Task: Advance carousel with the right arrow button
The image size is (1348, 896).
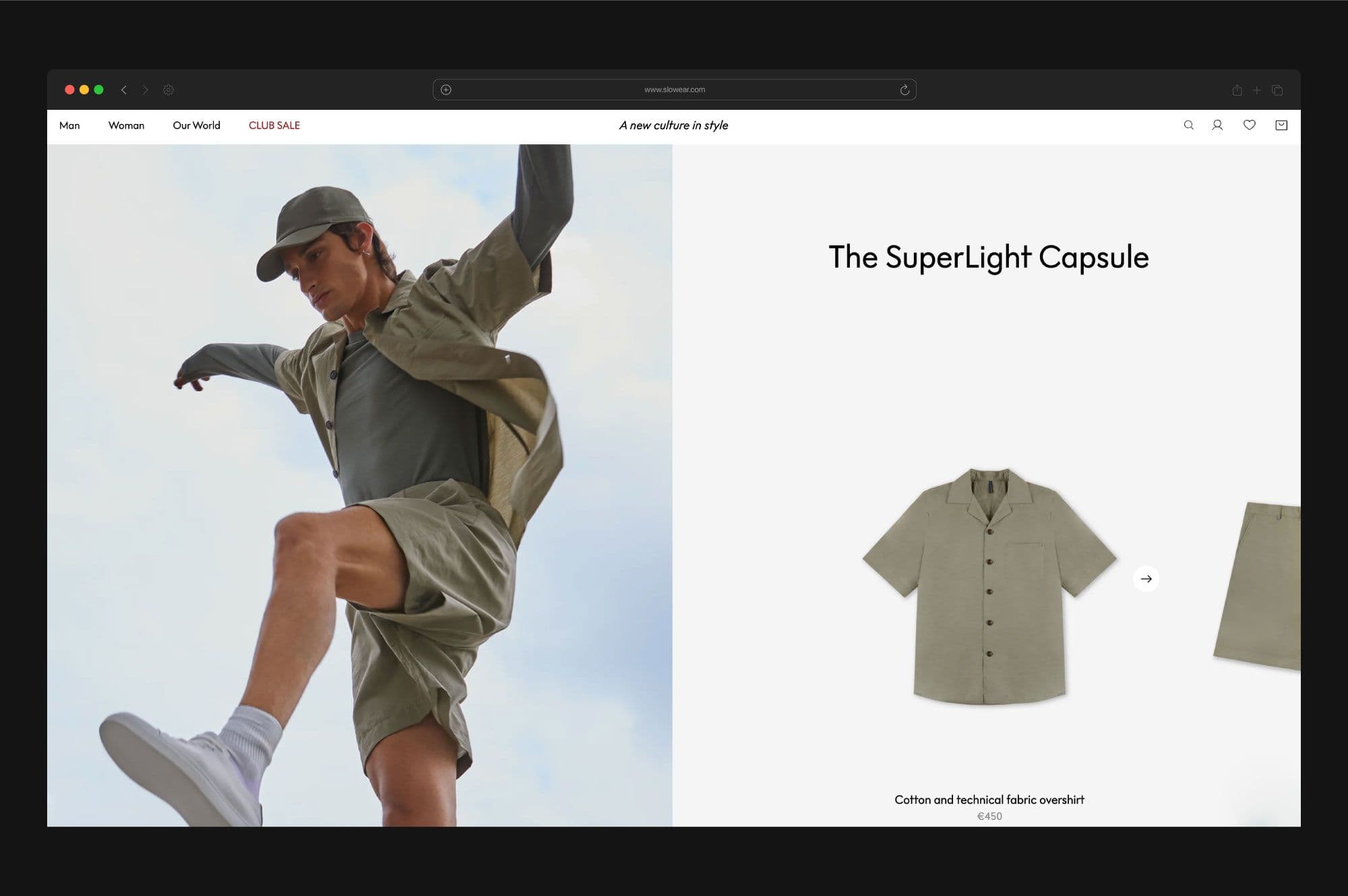Action: click(x=1146, y=579)
